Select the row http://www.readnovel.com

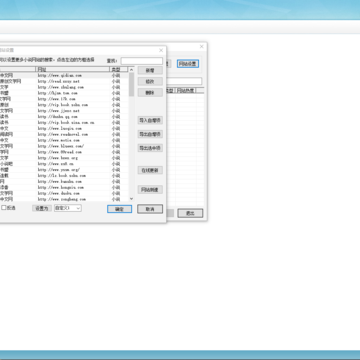click(63, 134)
